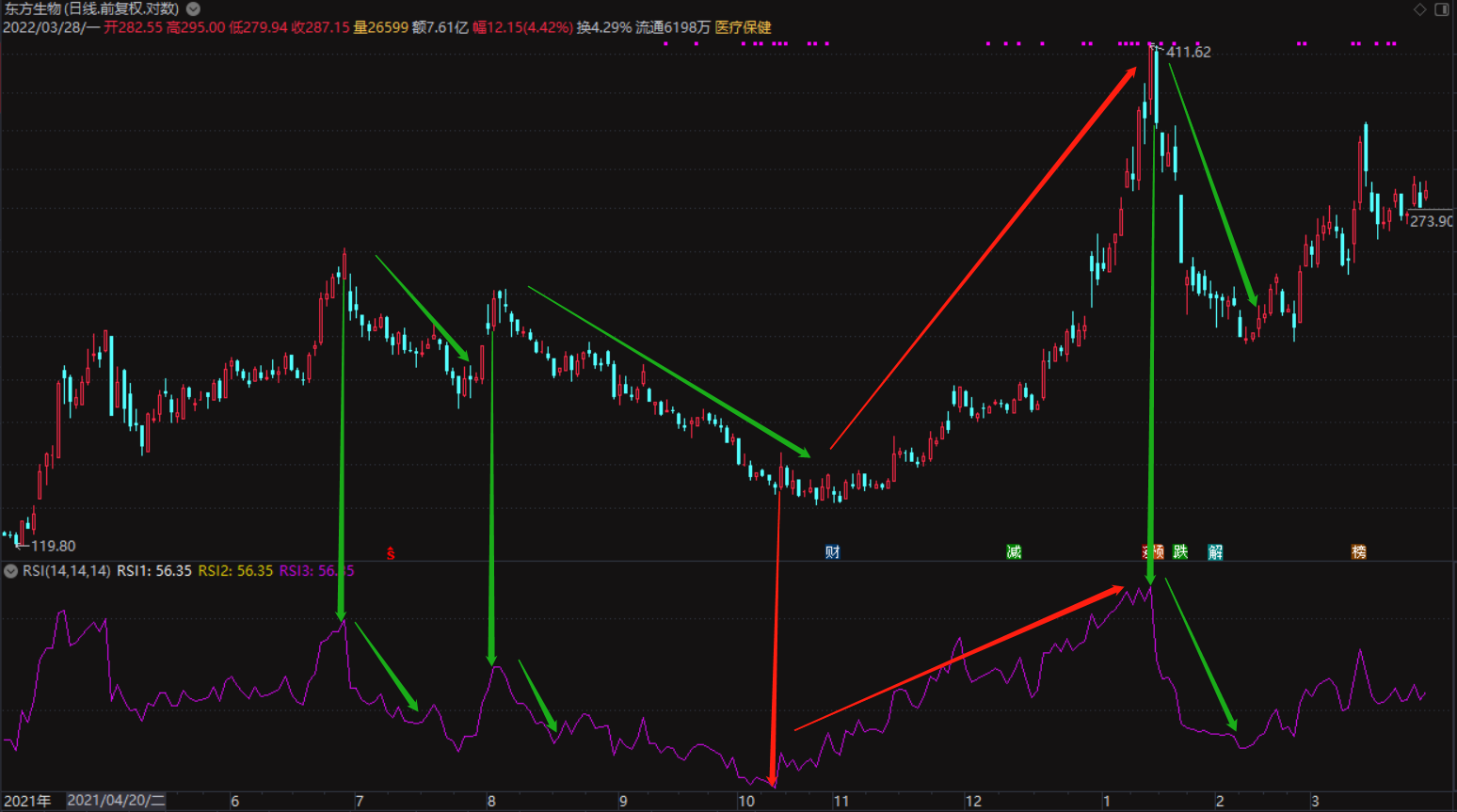Click the orange 榜 event marker
Image resolution: width=1457 pixels, height=812 pixels.
(1358, 552)
